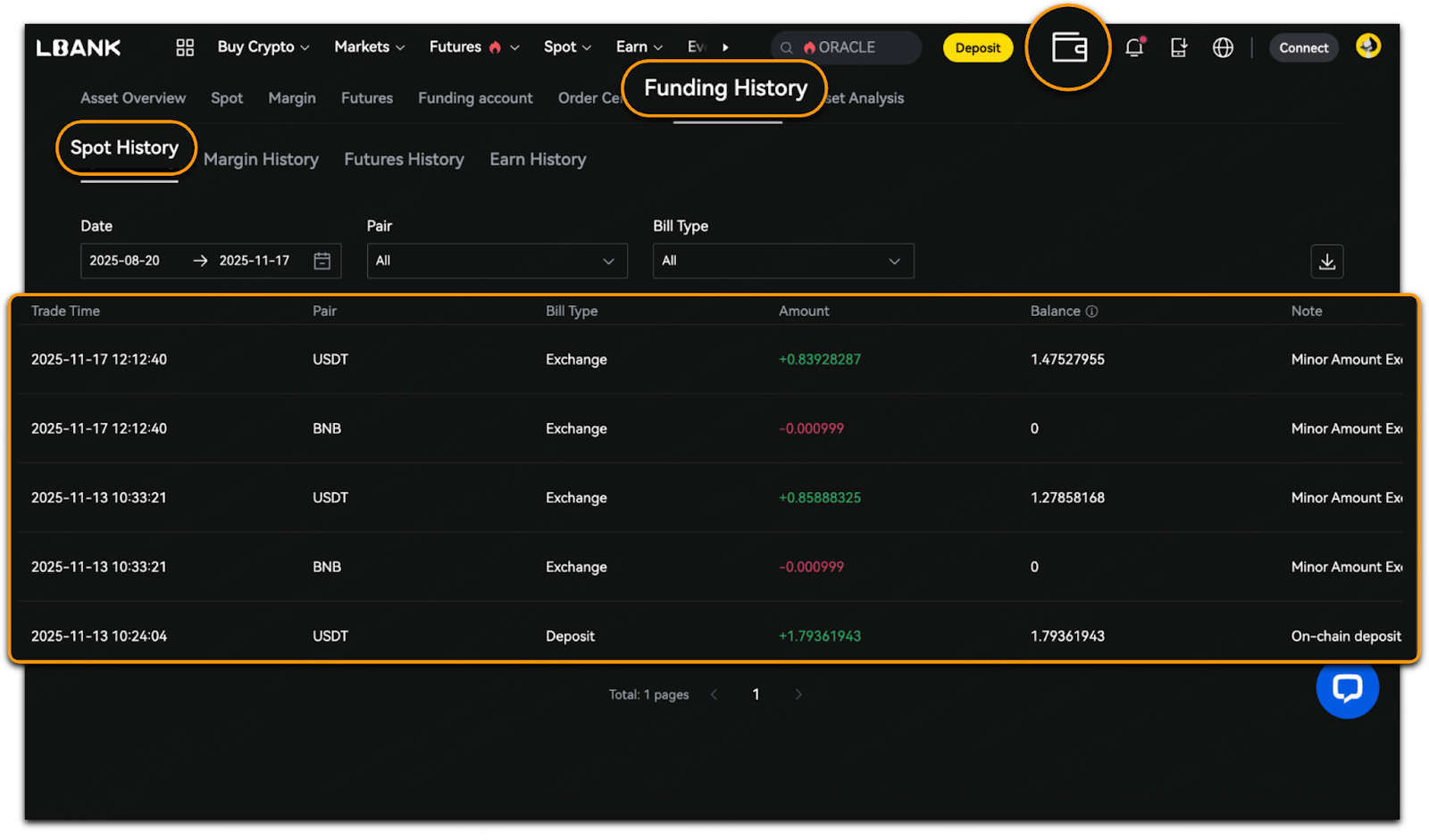Screen dimensions: 1429x840
Task: Click the user profile avatar
Action: [x=1367, y=46]
